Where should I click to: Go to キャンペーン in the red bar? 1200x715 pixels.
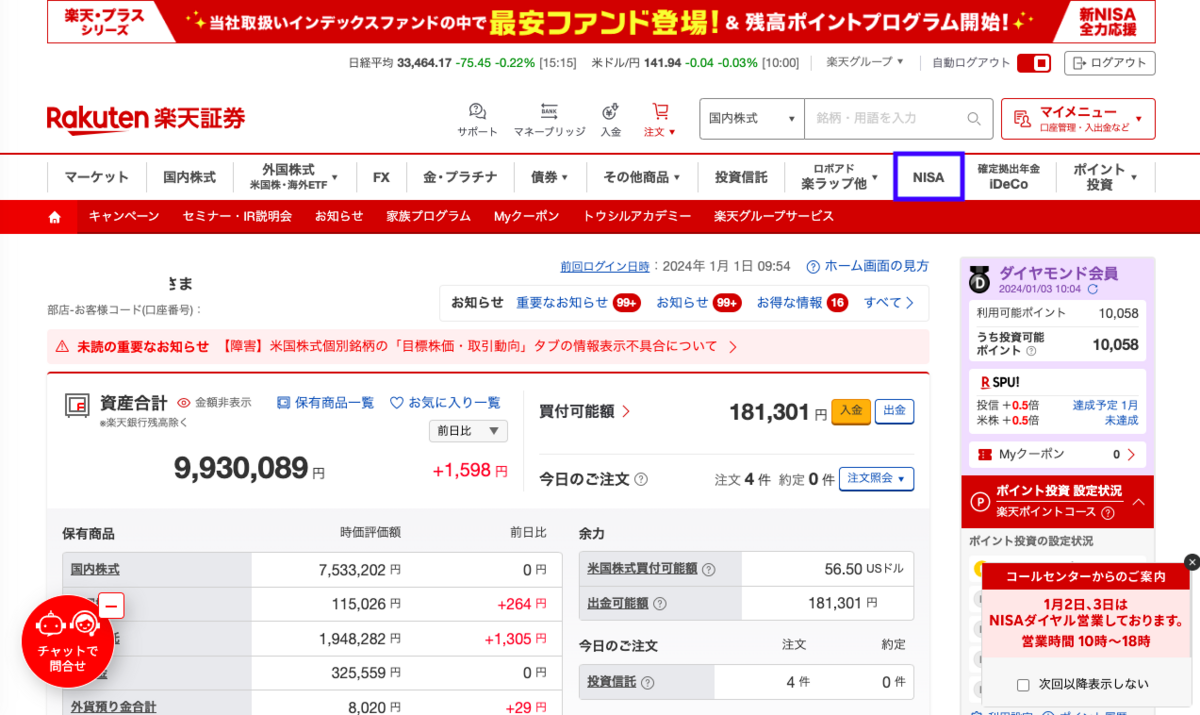pos(124,216)
